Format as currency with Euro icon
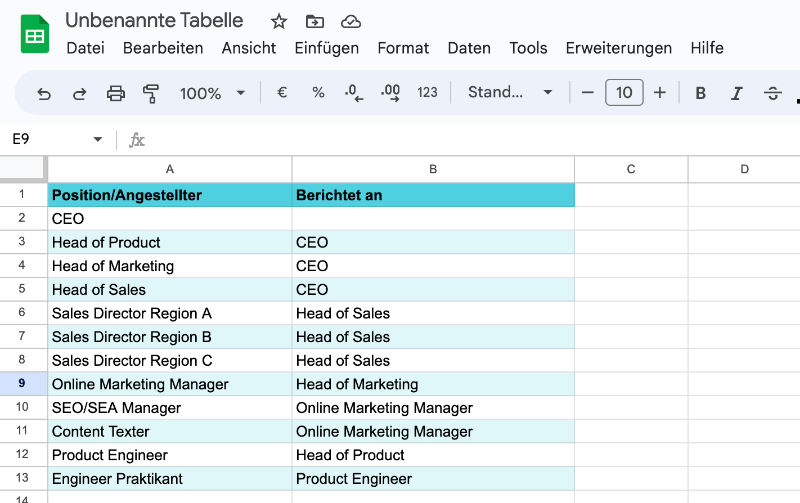800x503 pixels. coord(282,93)
